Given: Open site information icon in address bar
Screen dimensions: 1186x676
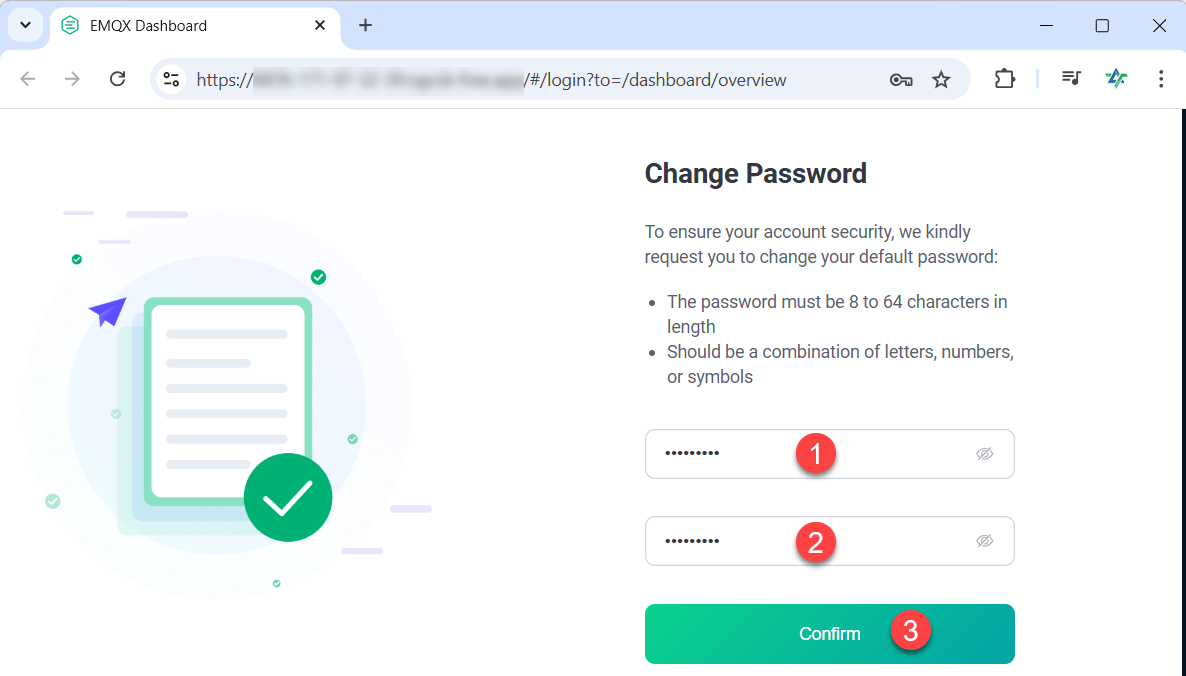Looking at the screenshot, I should coord(172,79).
